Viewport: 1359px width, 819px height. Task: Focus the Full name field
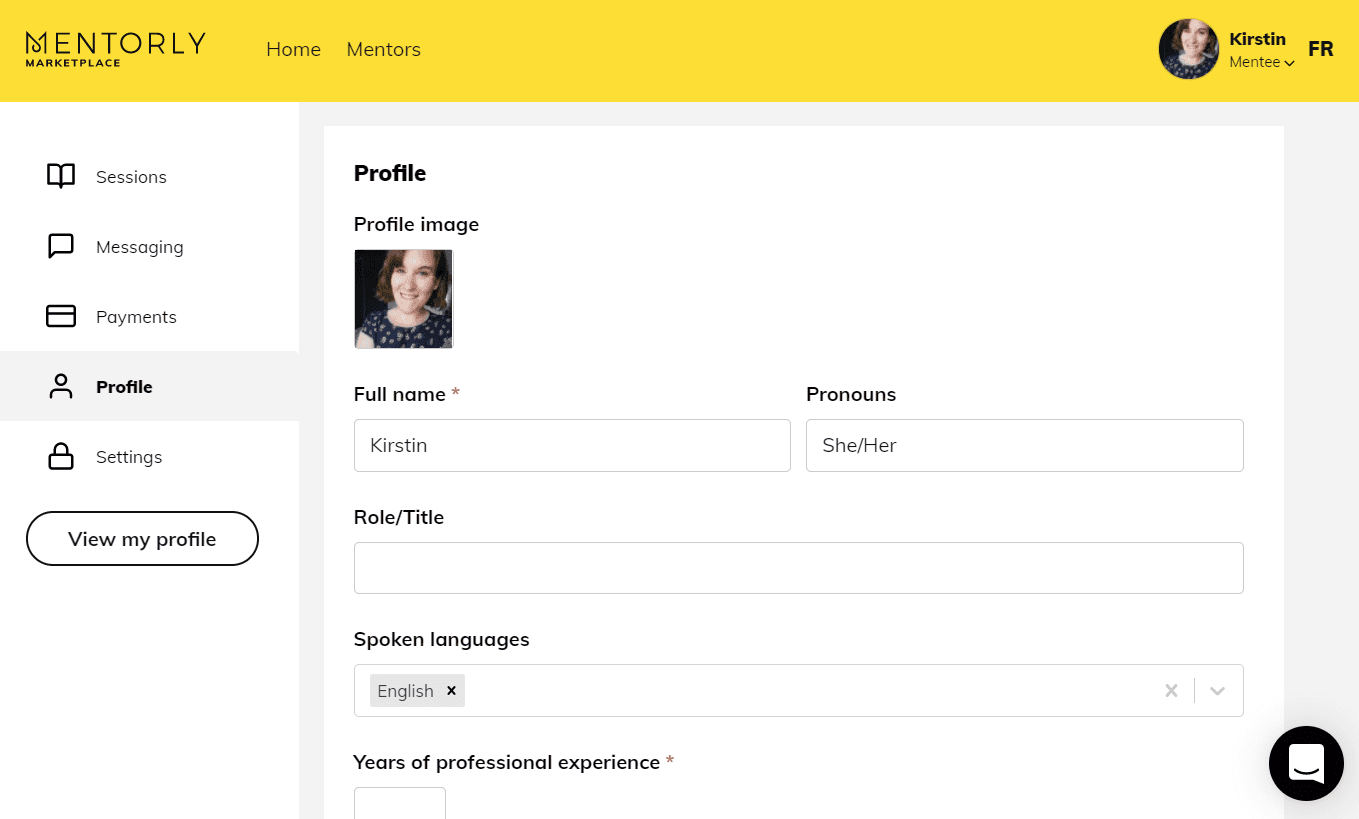(572, 445)
